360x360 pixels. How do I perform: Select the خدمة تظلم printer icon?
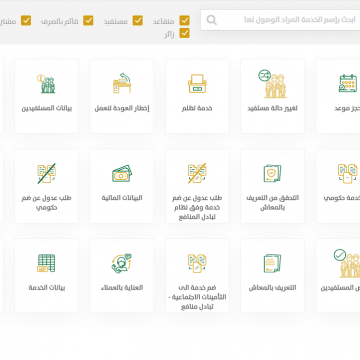pyautogui.click(x=197, y=84)
